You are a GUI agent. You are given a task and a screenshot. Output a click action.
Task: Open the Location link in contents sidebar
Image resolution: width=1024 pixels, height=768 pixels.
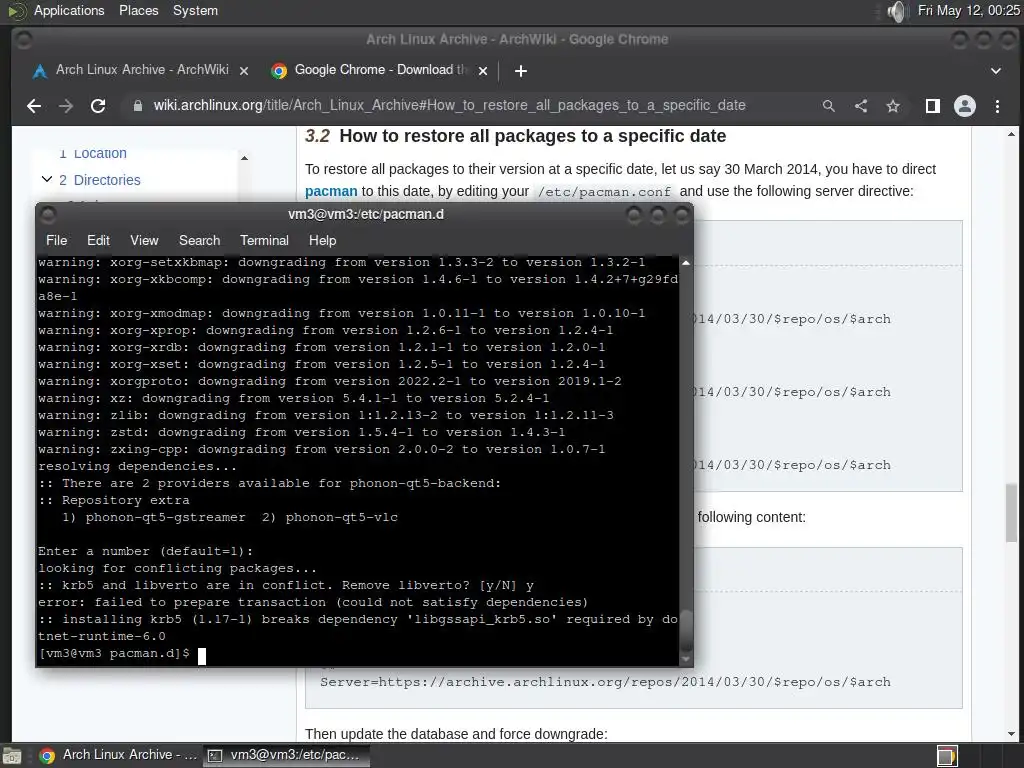(x=100, y=153)
